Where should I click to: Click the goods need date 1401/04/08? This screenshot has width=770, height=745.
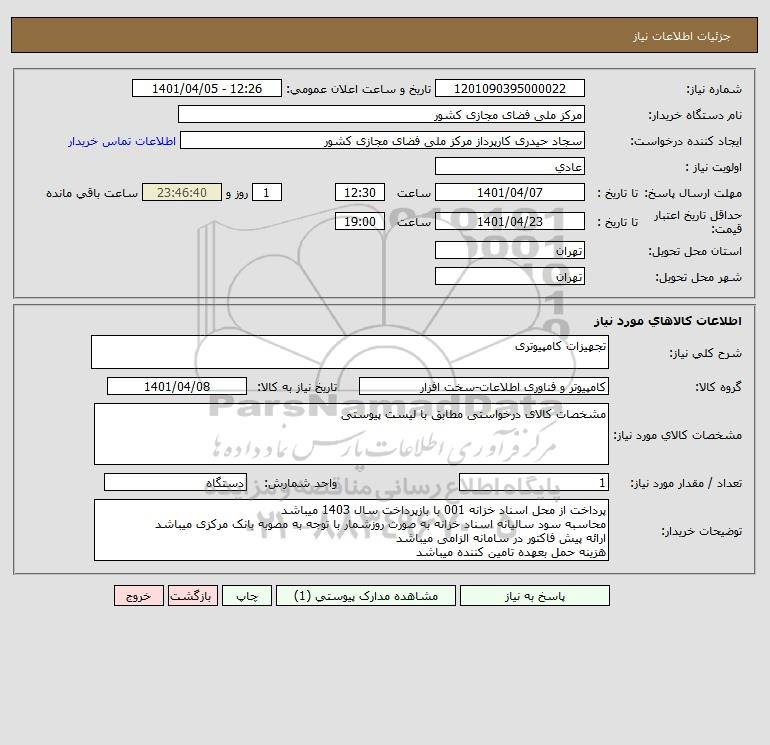pyautogui.click(x=177, y=386)
